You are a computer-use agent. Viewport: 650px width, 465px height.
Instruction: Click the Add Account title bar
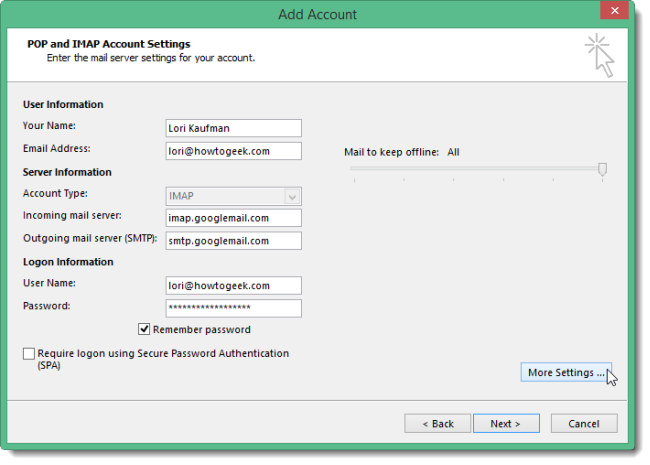[x=317, y=14]
